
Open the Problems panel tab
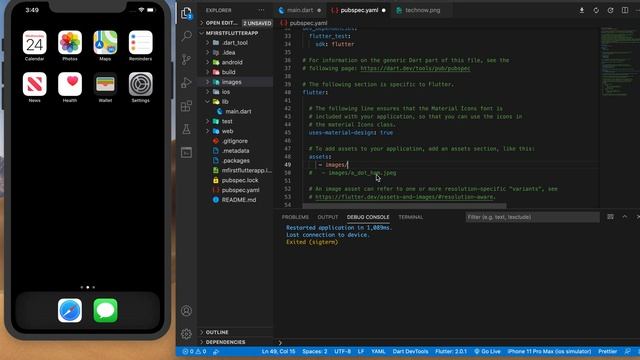coord(295,217)
